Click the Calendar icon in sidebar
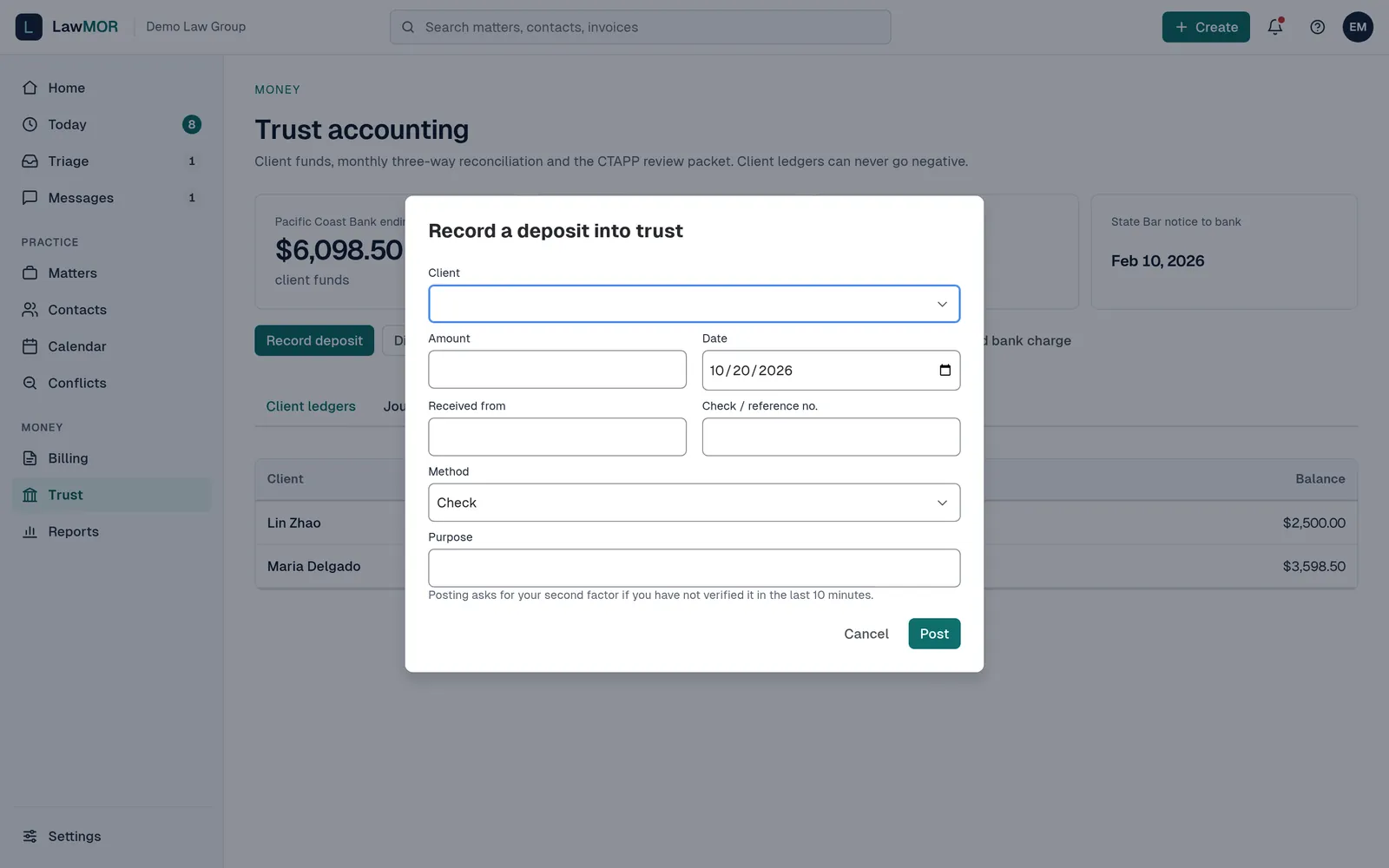 (x=30, y=345)
